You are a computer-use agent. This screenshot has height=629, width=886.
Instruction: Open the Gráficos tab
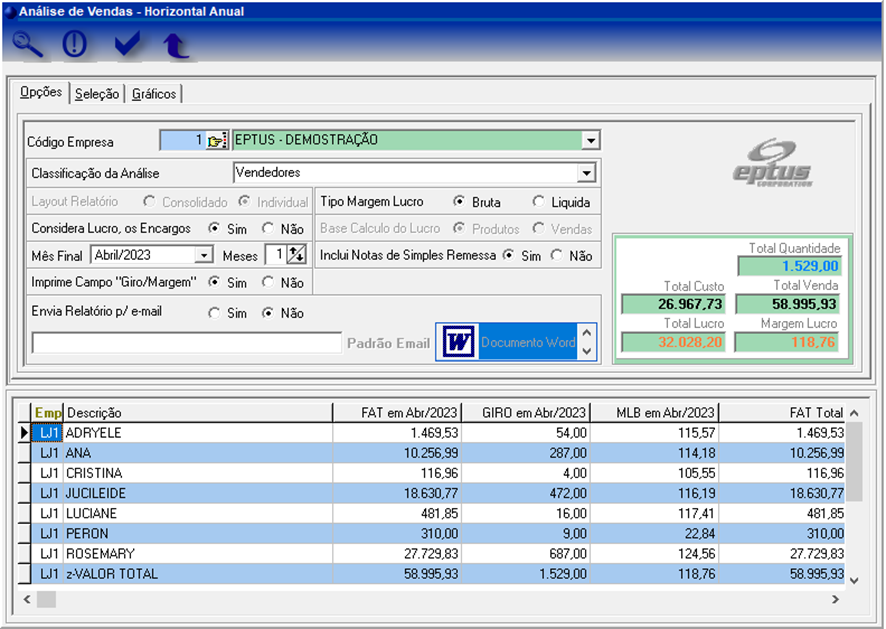pos(154,94)
